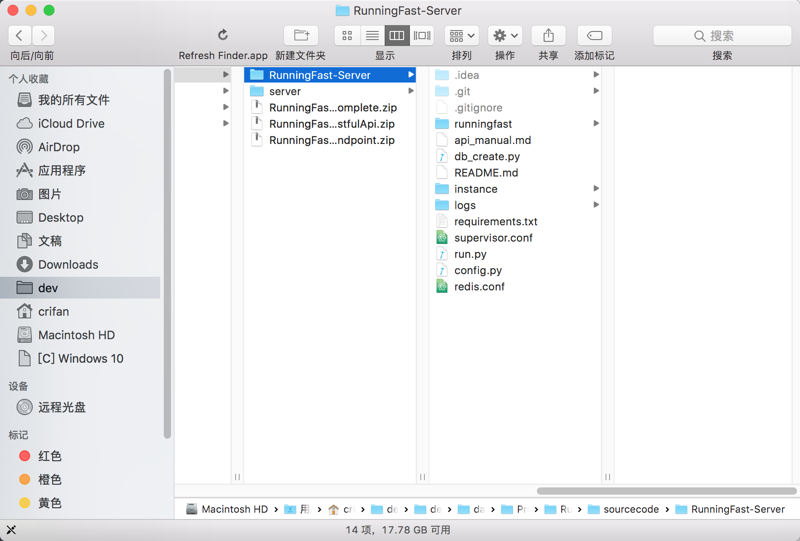Select the instance folder
The image size is (800, 541).
pos(515,189)
